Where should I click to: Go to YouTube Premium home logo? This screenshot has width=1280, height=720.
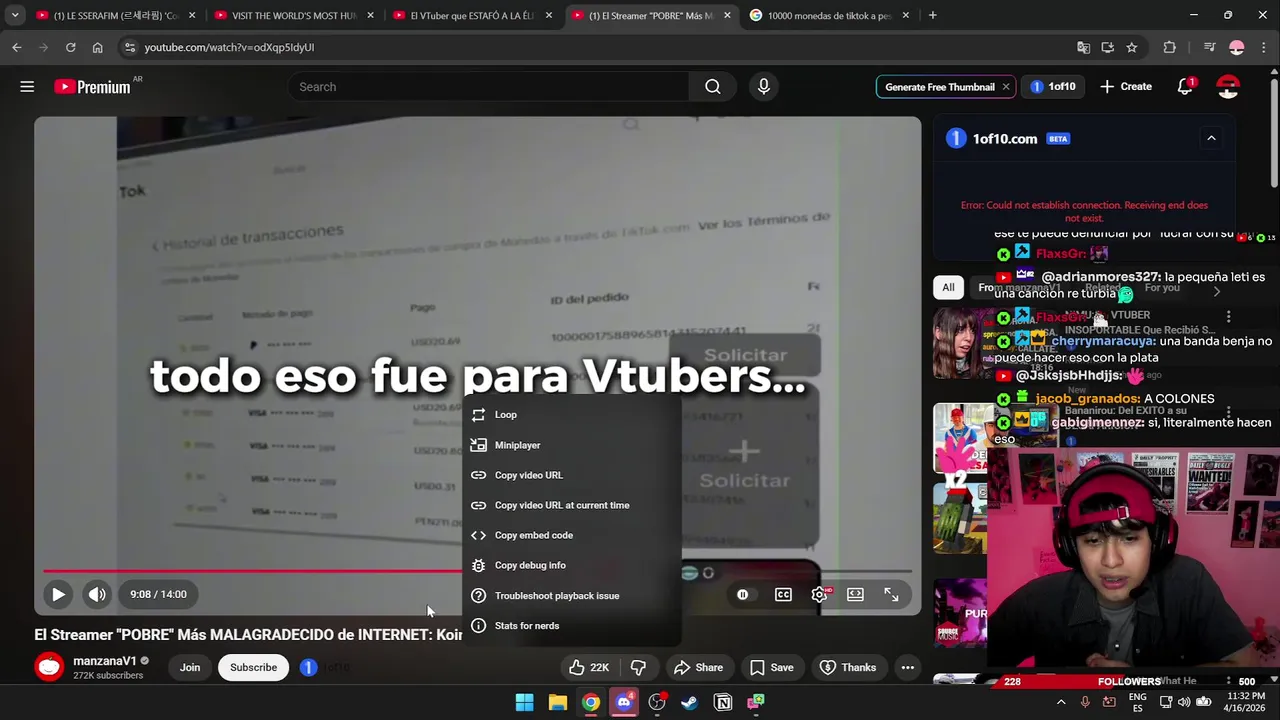coord(93,87)
